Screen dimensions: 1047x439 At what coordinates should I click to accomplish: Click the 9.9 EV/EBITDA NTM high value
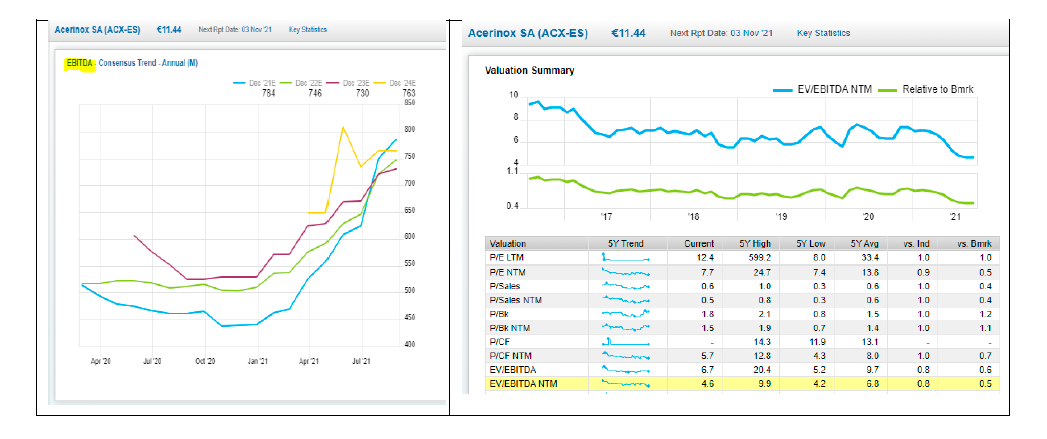(765, 384)
